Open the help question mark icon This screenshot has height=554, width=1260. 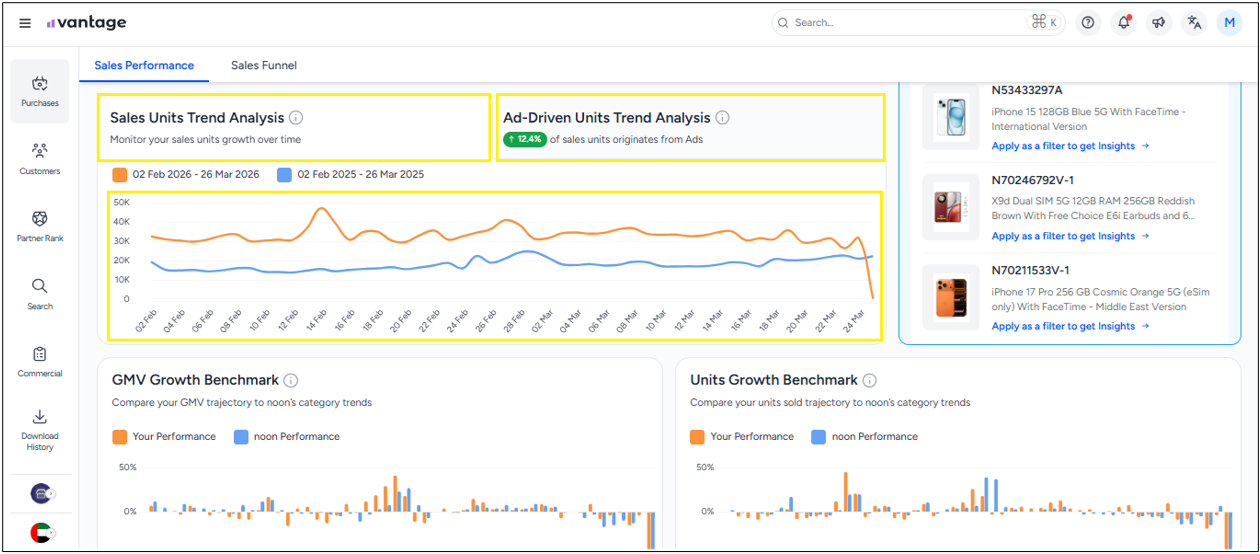coord(1088,23)
